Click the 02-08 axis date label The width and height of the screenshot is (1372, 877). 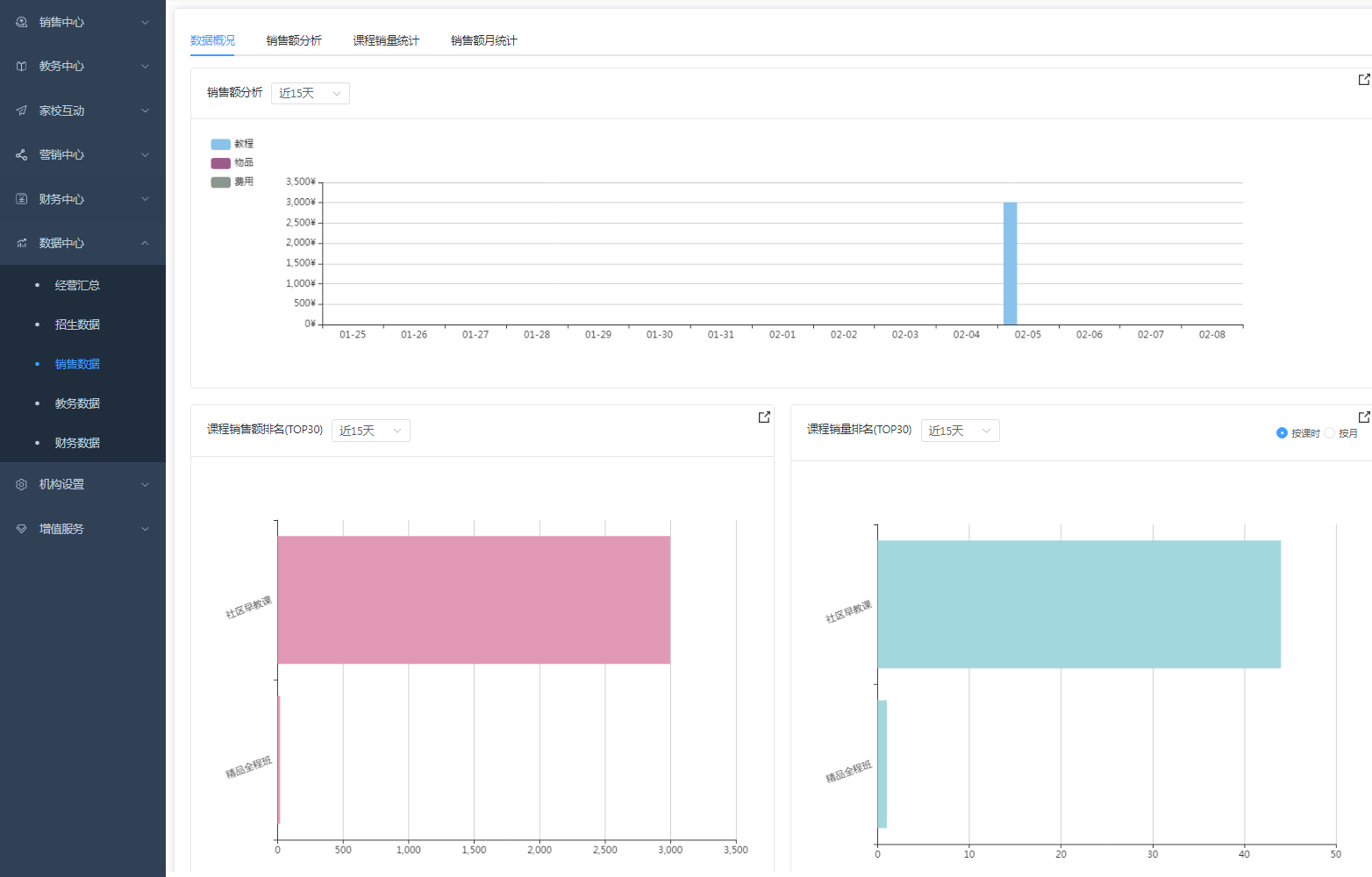(x=1212, y=335)
